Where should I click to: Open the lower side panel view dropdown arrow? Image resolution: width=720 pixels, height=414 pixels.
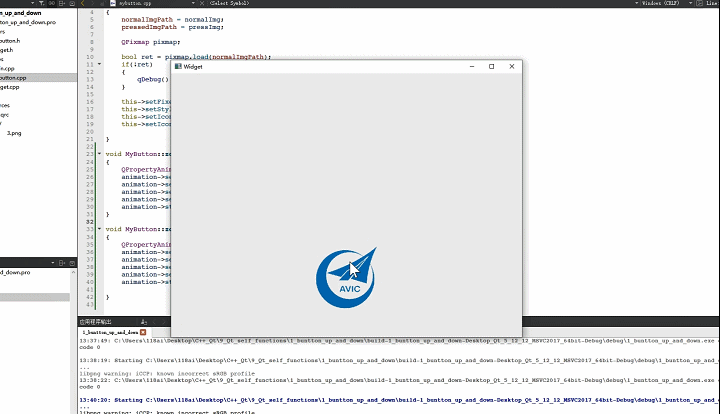(53, 263)
